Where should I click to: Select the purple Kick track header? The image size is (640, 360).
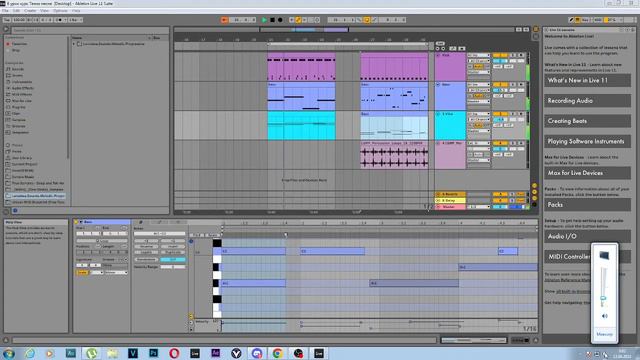click(450, 67)
